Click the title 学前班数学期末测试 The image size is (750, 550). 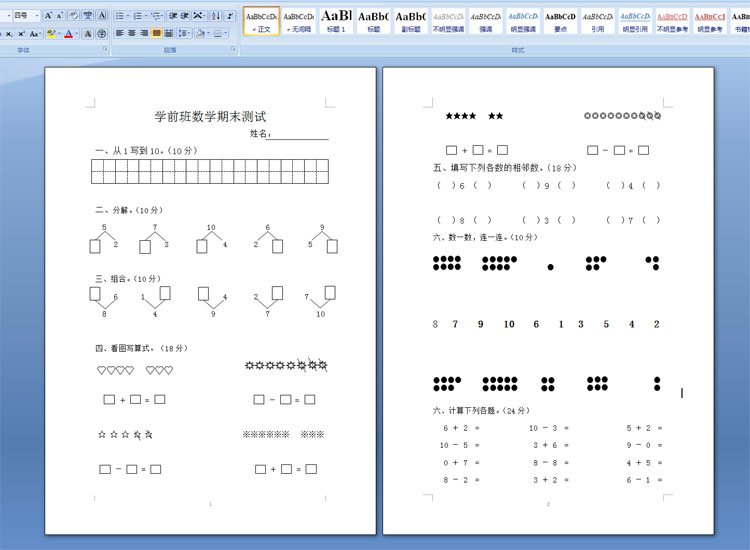click(x=210, y=116)
